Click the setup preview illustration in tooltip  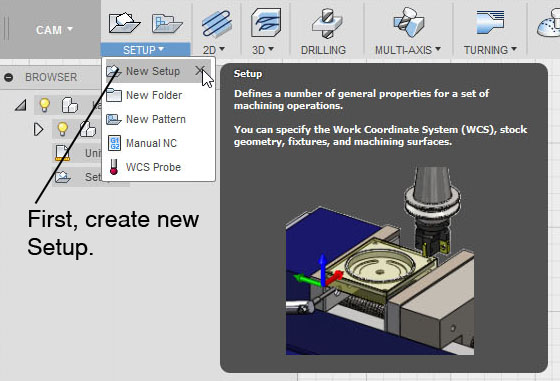click(x=380, y=261)
